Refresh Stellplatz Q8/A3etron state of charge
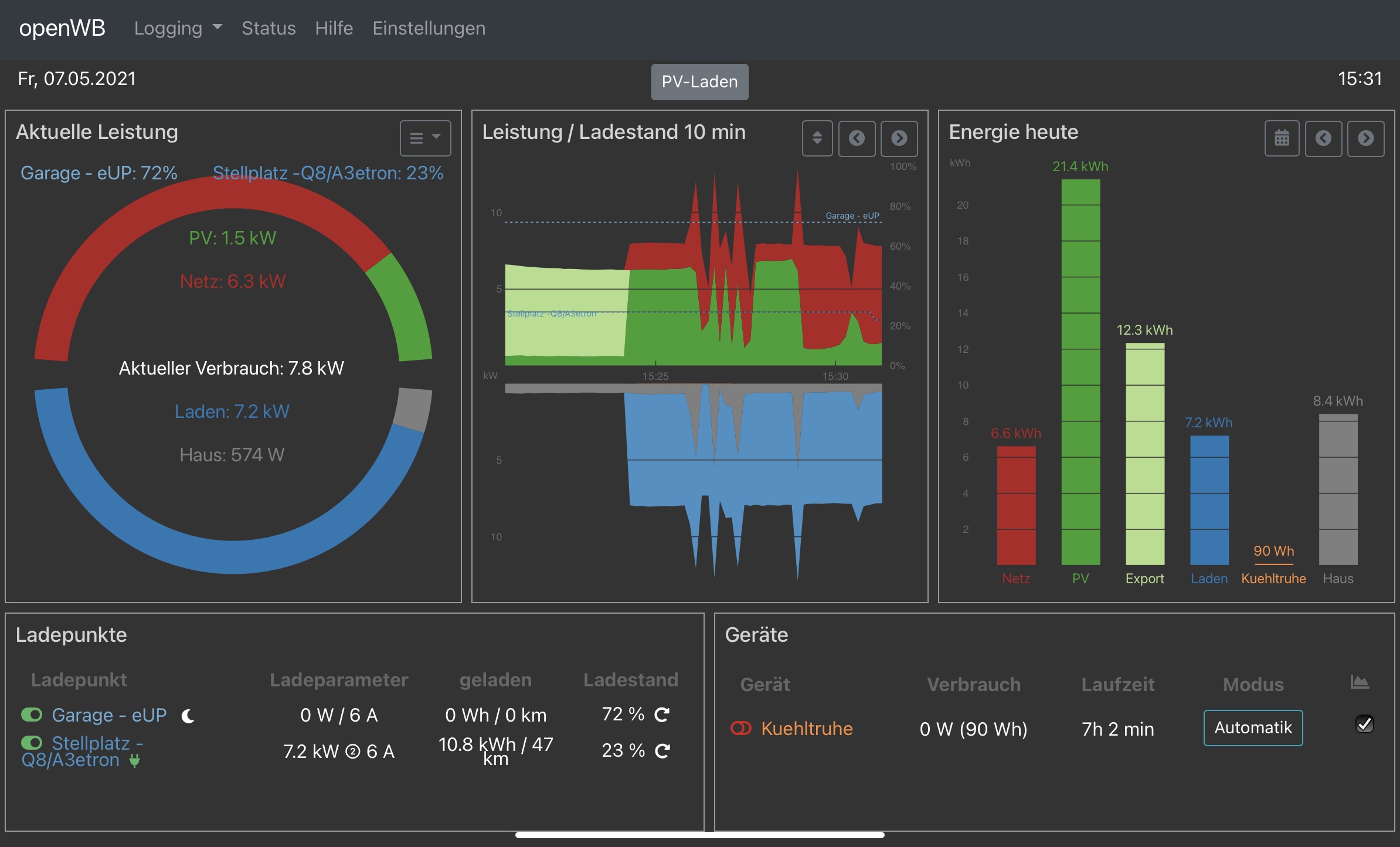Image resolution: width=1400 pixels, height=847 pixels. [662, 751]
